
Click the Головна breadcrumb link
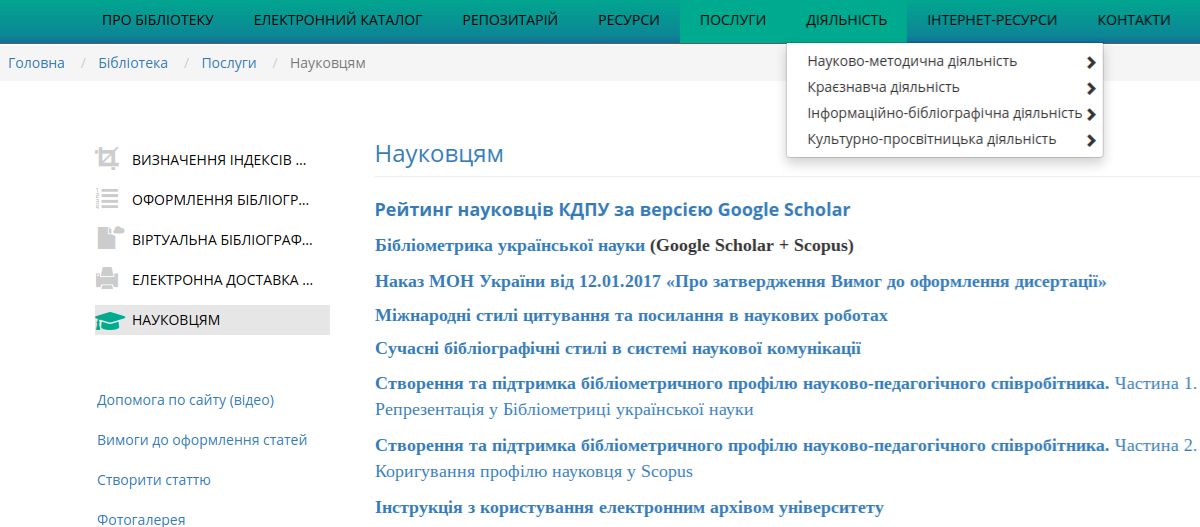[x=36, y=63]
